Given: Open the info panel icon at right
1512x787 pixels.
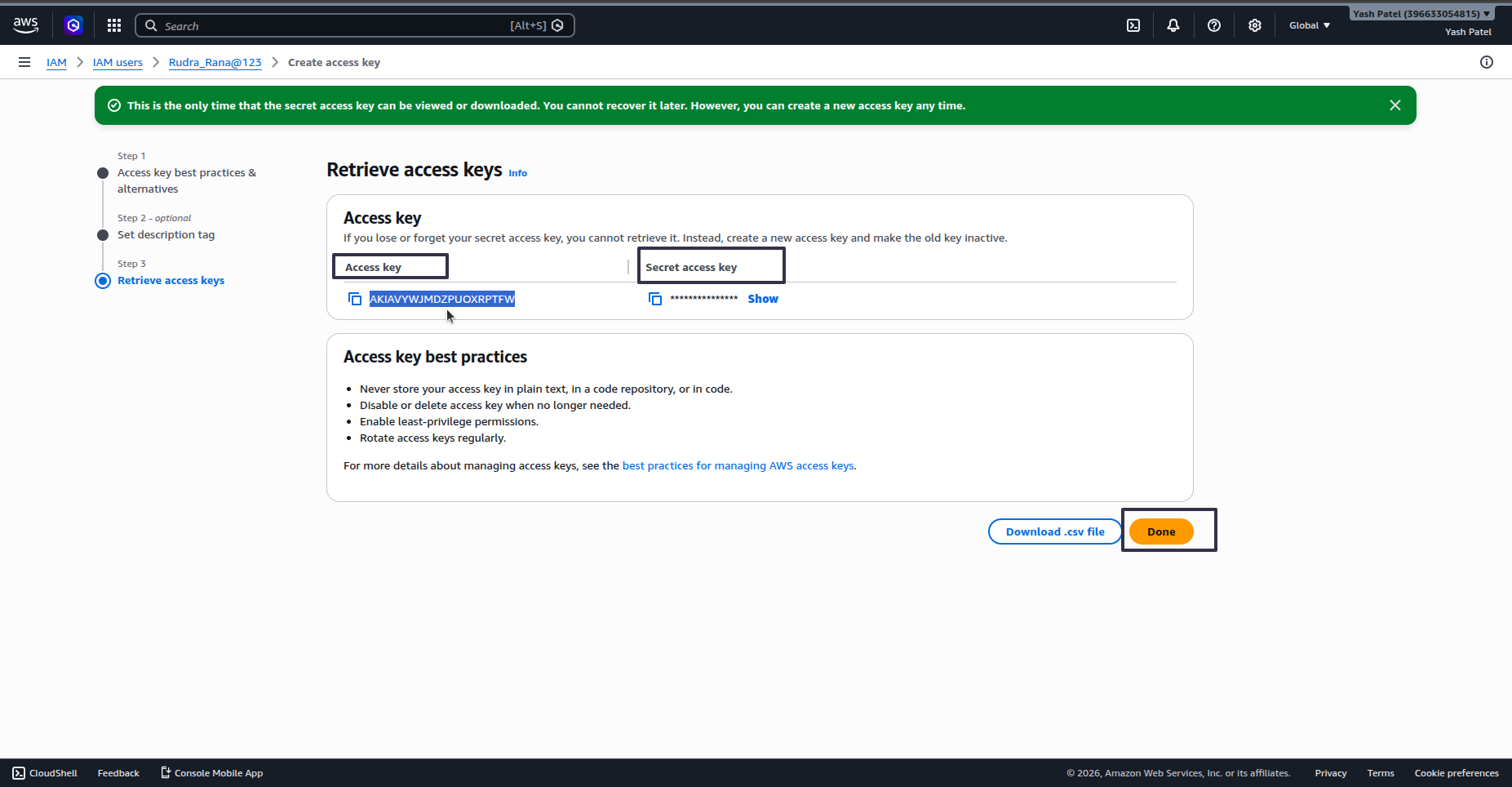Looking at the screenshot, I should [1487, 62].
